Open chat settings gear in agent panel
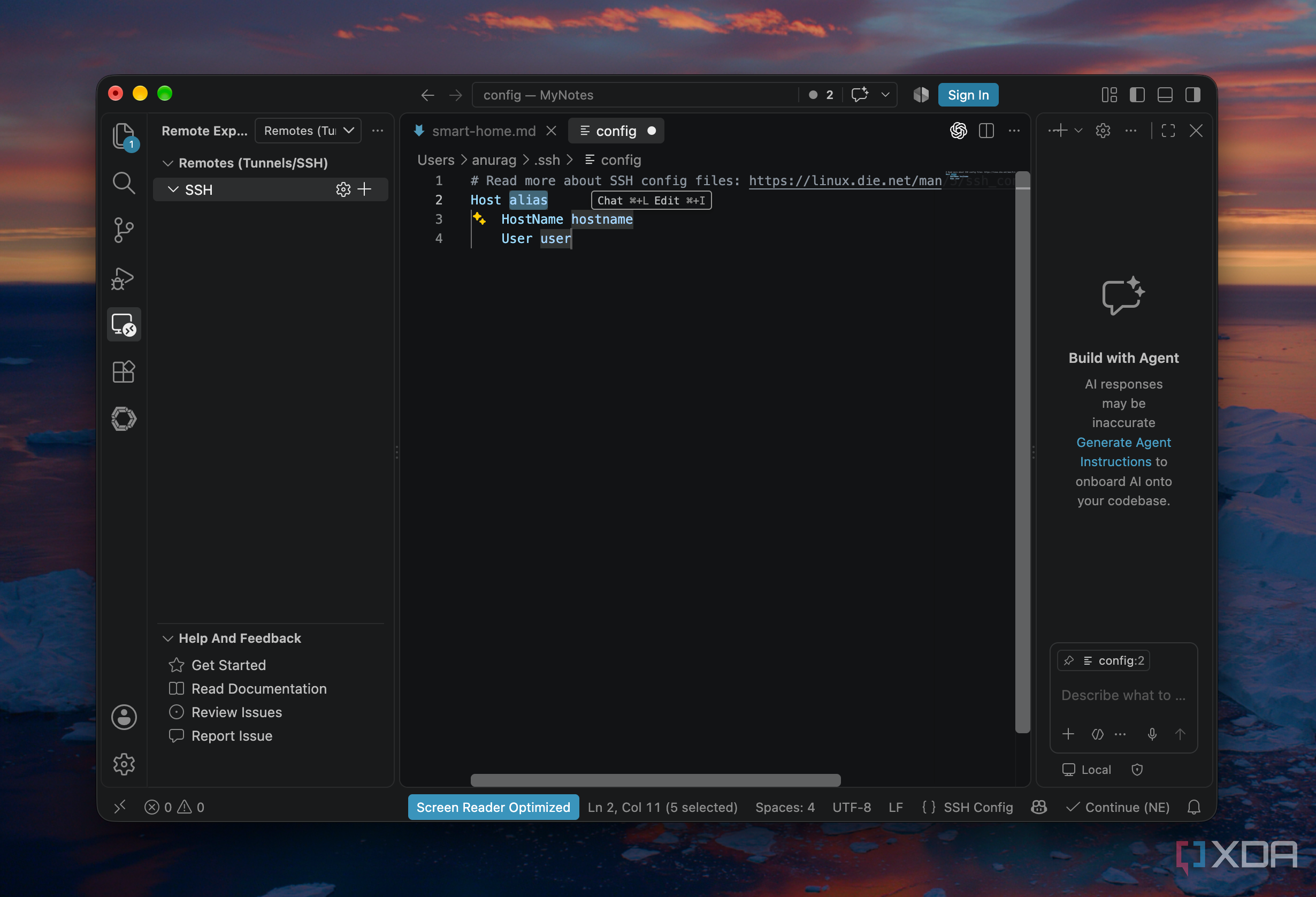The image size is (1316, 897). coord(1103,131)
